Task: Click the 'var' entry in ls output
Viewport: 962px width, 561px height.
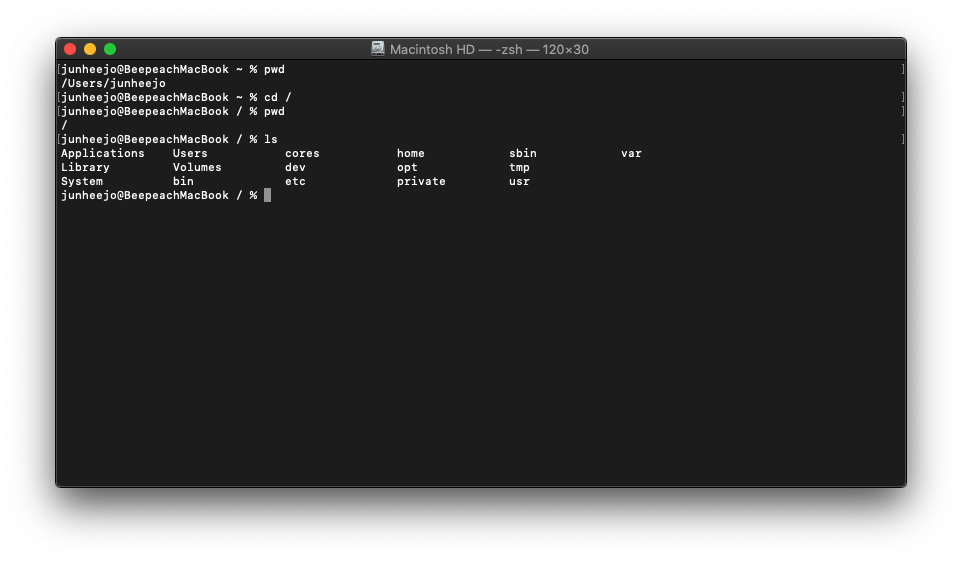Action: point(631,153)
